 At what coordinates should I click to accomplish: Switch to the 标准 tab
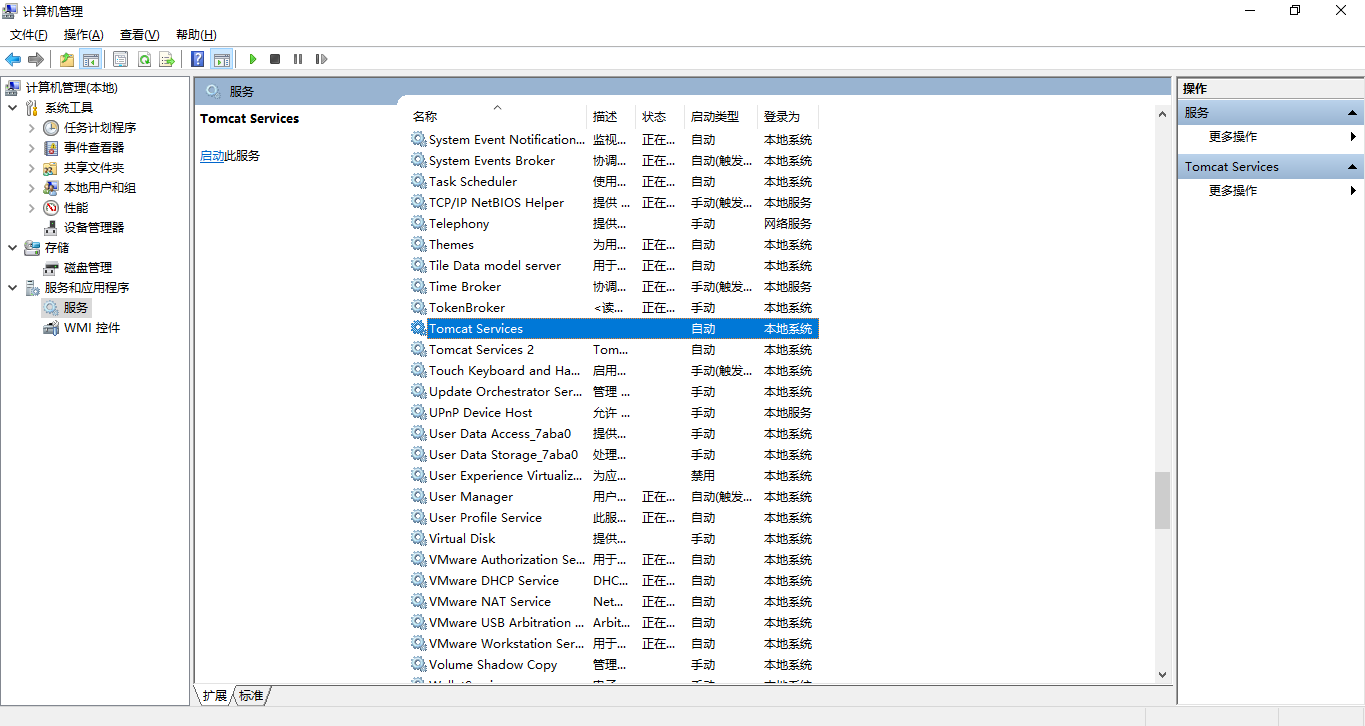(x=251, y=695)
